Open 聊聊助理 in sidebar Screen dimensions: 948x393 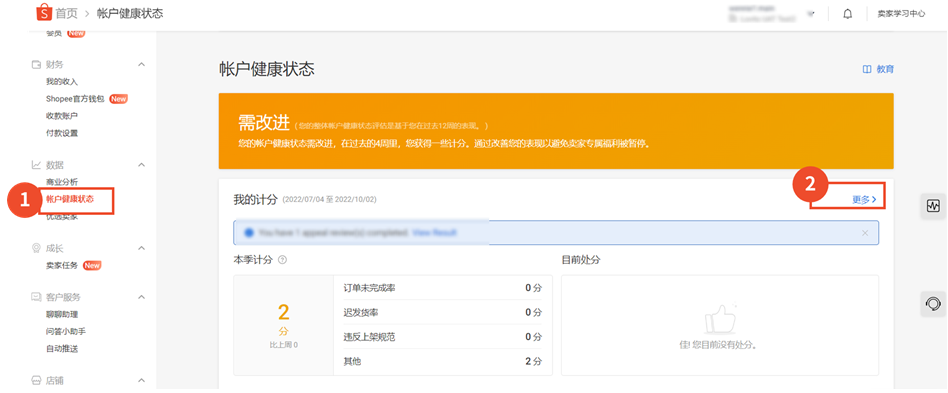[x=62, y=314]
